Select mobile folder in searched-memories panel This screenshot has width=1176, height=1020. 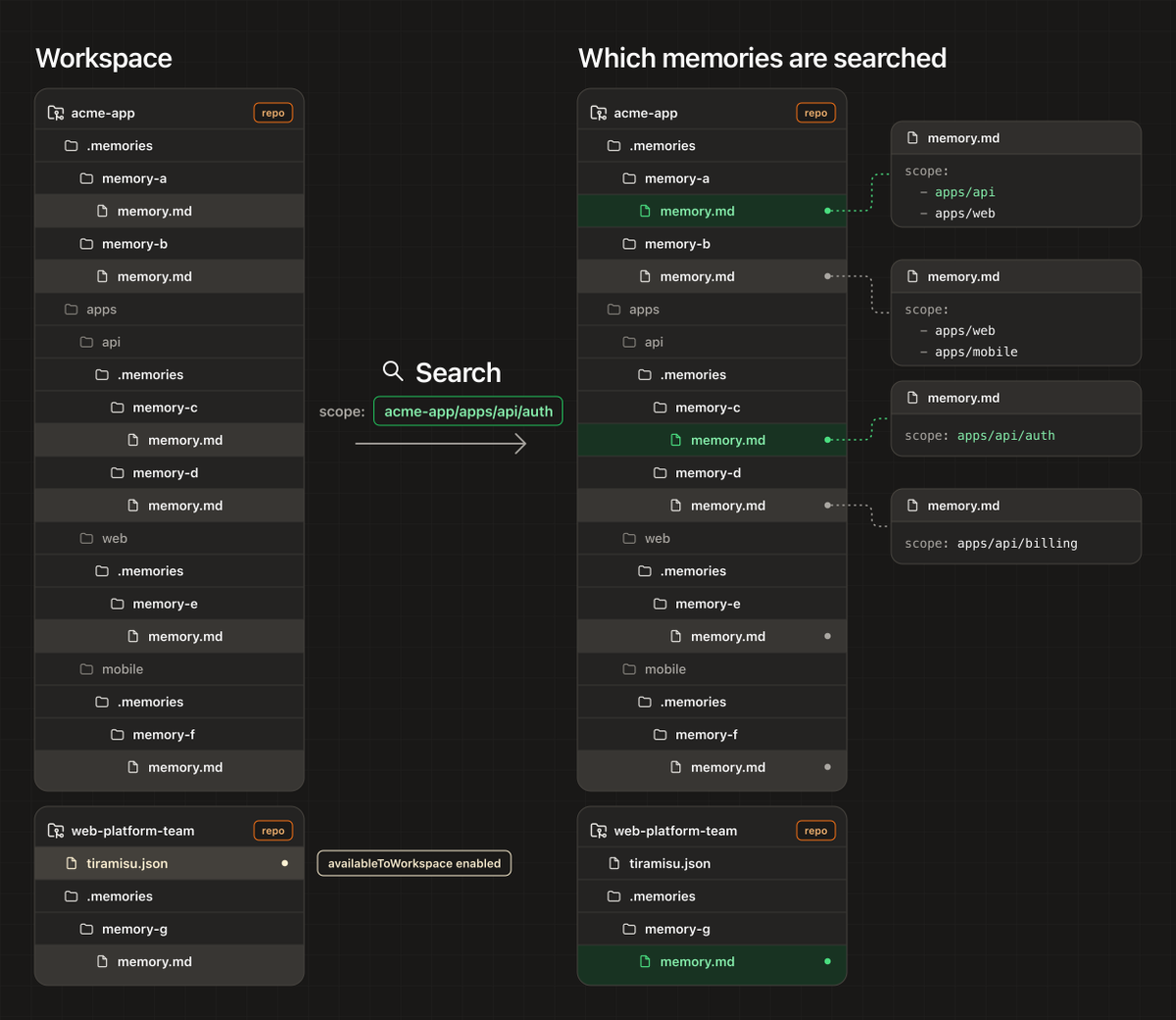712,669
